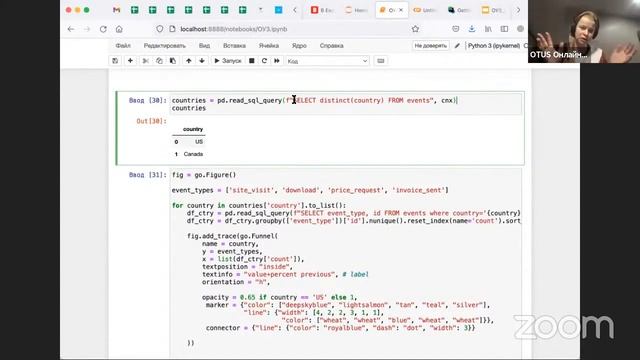Move the selected cell up
This screenshot has width=640, height=360.
pyautogui.click(x=189, y=61)
